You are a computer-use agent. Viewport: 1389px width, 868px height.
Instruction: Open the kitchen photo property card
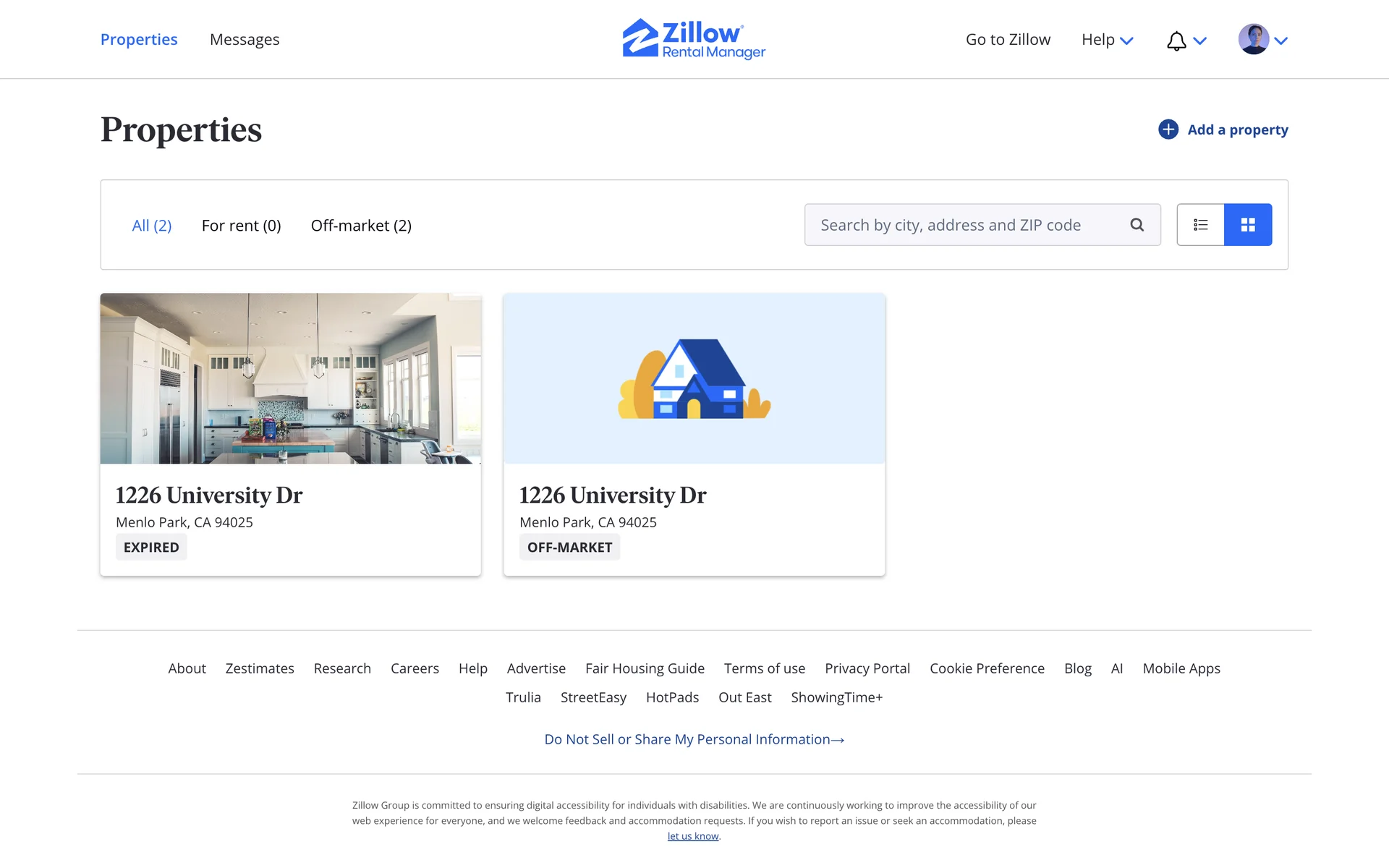(290, 378)
